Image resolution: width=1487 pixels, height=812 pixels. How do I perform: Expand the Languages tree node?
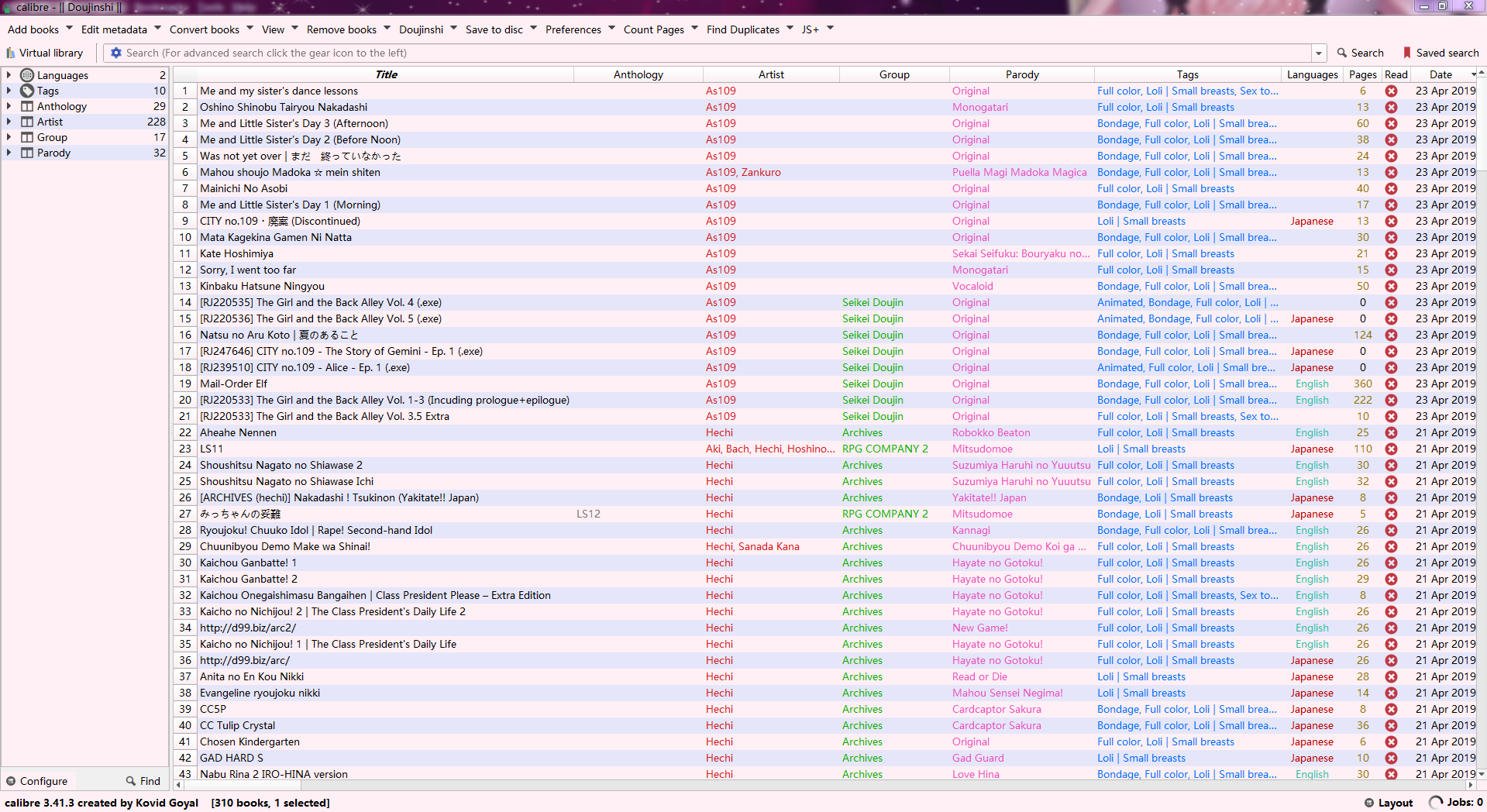(x=9, y=75)
